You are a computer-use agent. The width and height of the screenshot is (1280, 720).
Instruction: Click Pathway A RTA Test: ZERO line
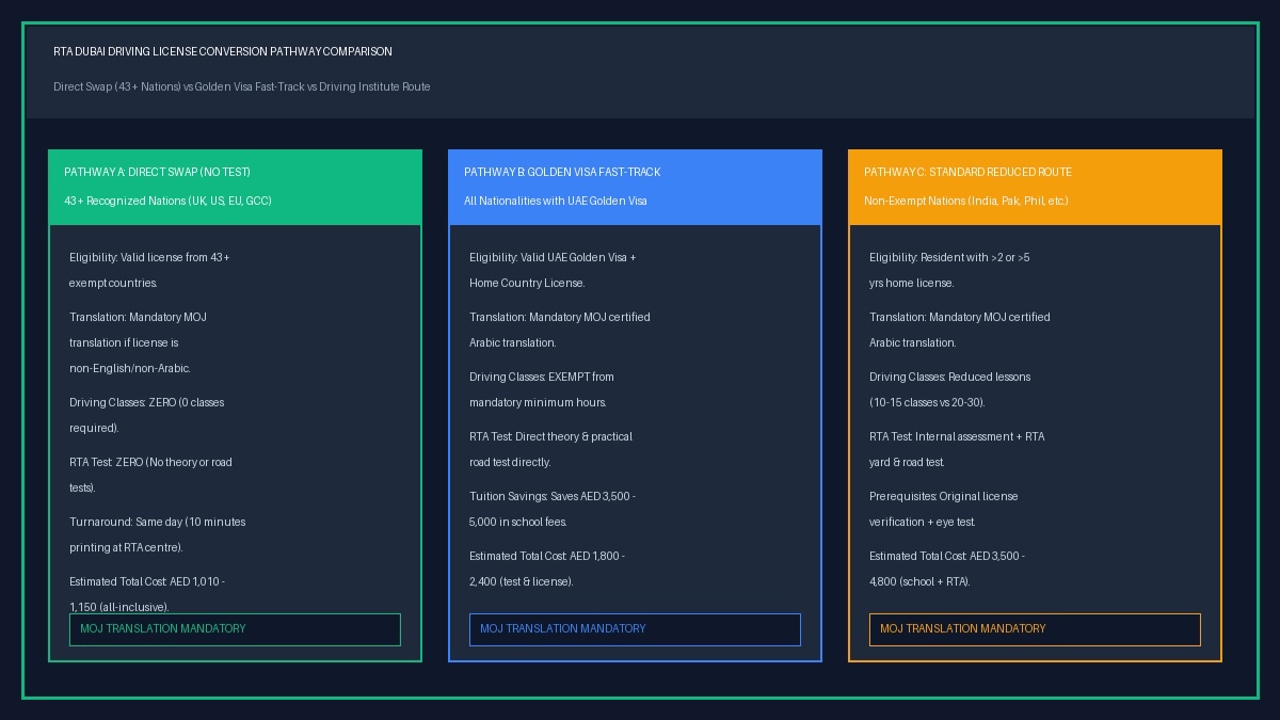point(151,475)
